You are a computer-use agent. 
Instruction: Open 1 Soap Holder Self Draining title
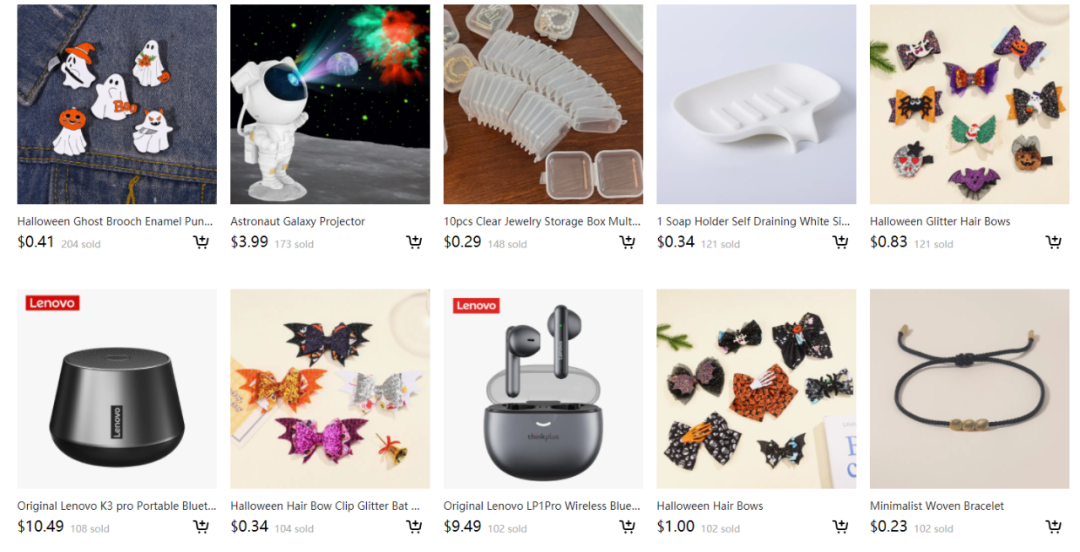click(754, 221)
